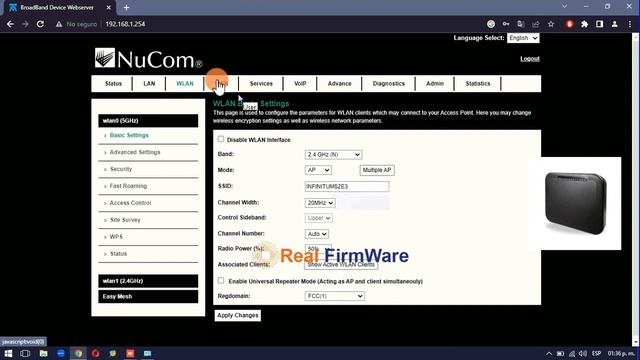This screenshot has width=640, height=360.
Task: Open the Band dropdown
Action: 333,154
